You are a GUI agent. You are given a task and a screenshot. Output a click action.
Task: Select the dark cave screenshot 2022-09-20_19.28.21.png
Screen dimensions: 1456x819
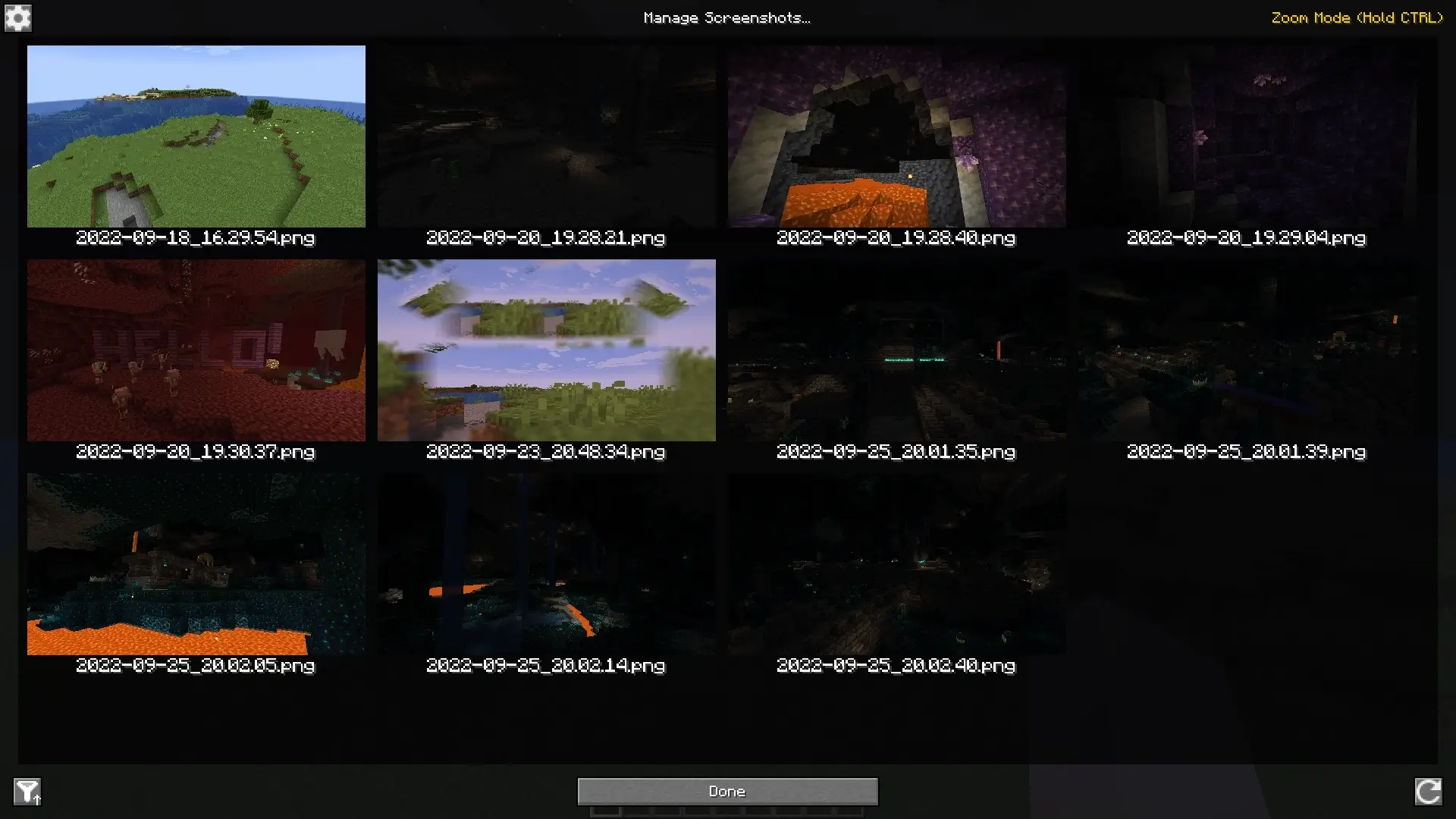click(546, 136)
